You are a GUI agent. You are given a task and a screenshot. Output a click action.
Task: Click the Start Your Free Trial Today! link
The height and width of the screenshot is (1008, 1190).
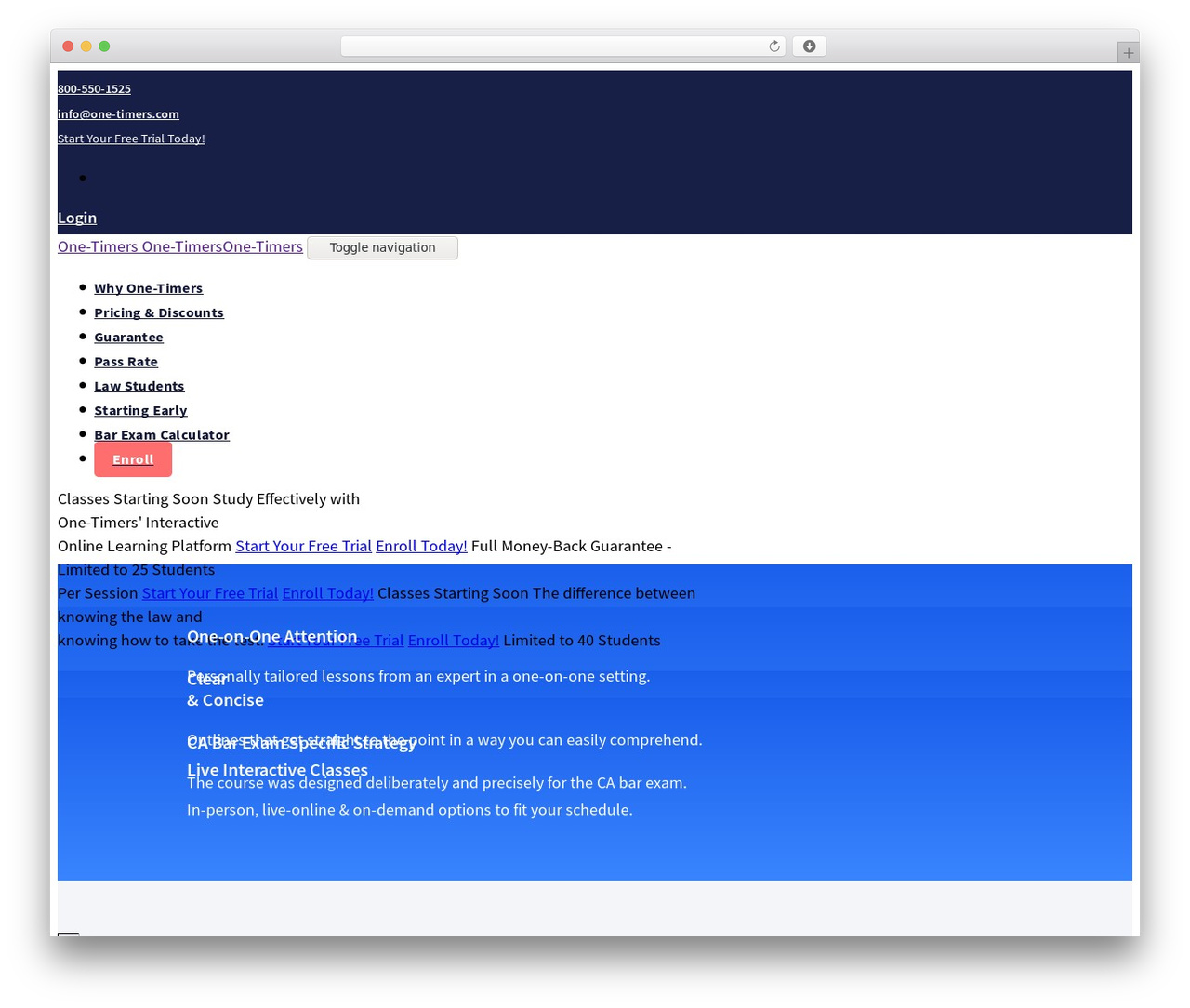131,139
